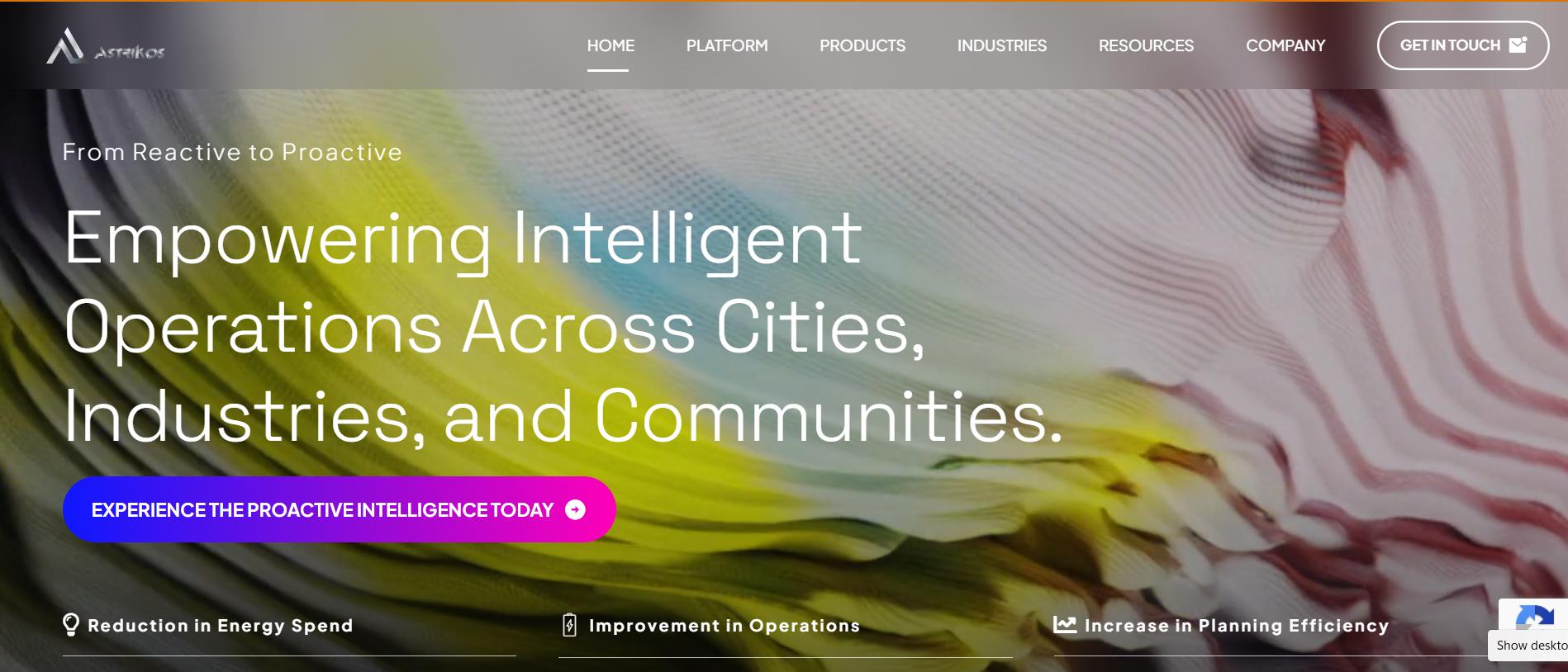
Task: Open the Home menu item
Action: (x=611, y=46)
